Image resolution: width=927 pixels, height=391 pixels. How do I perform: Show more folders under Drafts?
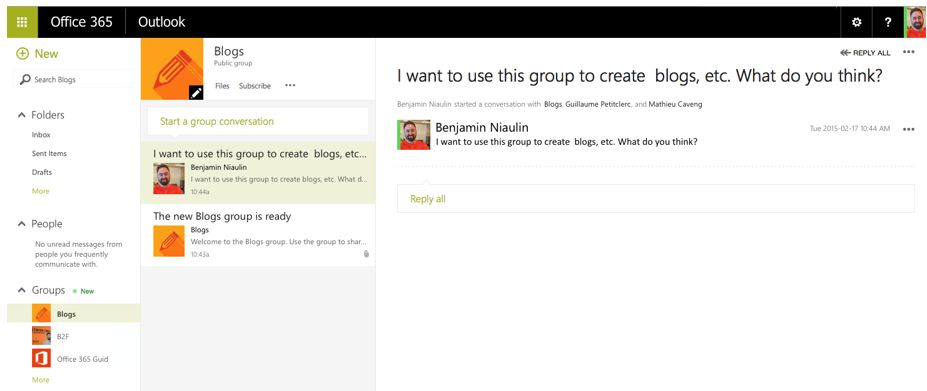pos(40,191)
